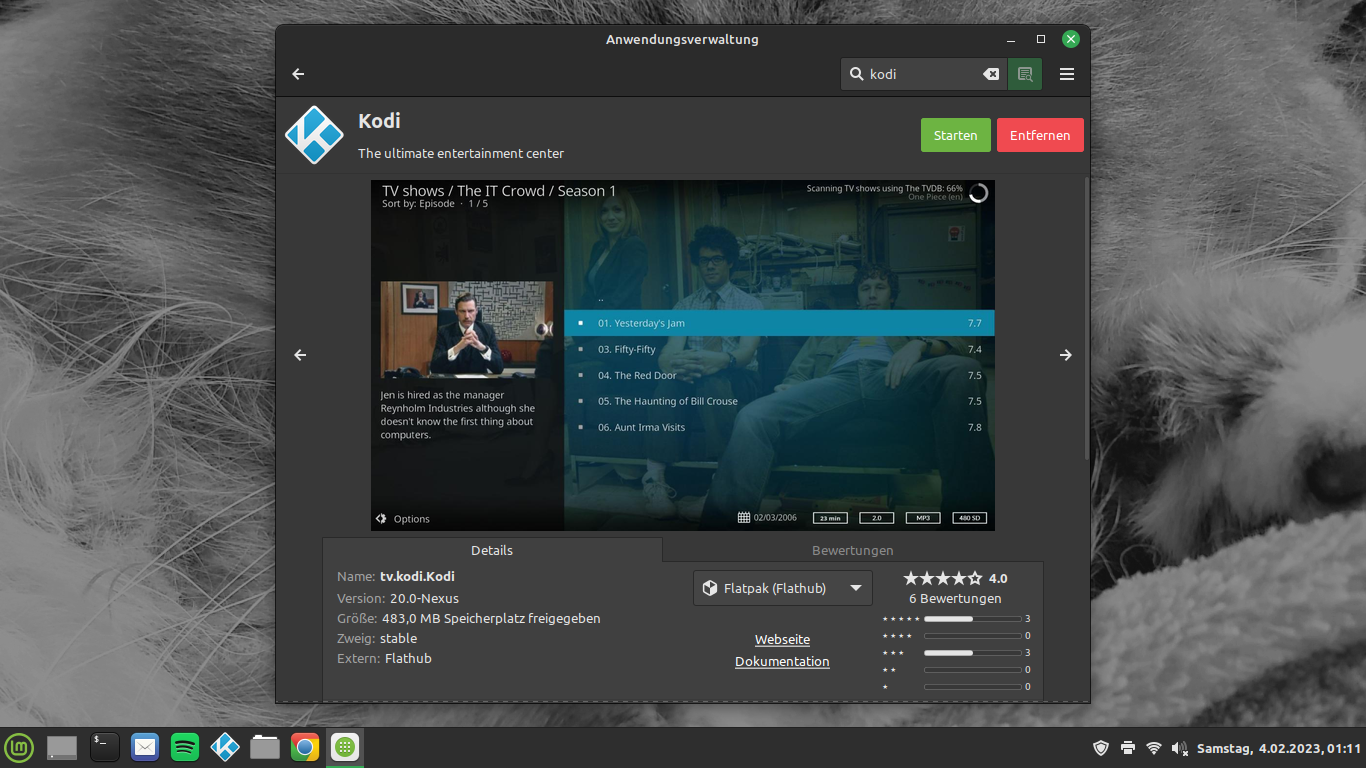The height and width of the screenshot is (768, 1366).
Task: Click in the kodi search field
Action: tap(923, 74)
